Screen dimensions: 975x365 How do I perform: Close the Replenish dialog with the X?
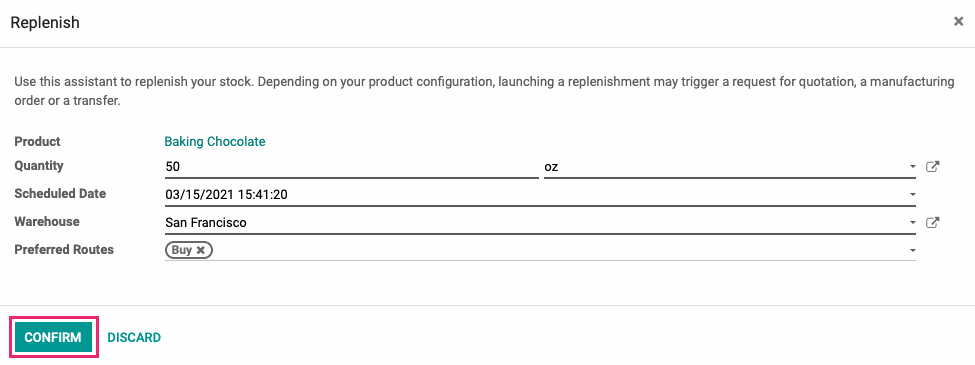pyautogui.click(x=958, y=21)
